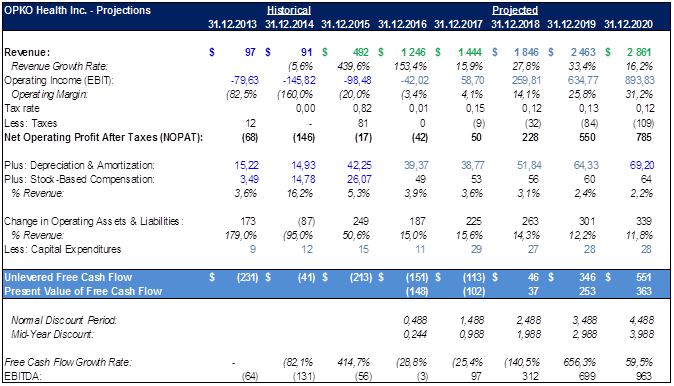Viewport: 674px width, 386px height.
Task: Select the 439,6% revenue growth cell
Action: click(x=353, y=66)
